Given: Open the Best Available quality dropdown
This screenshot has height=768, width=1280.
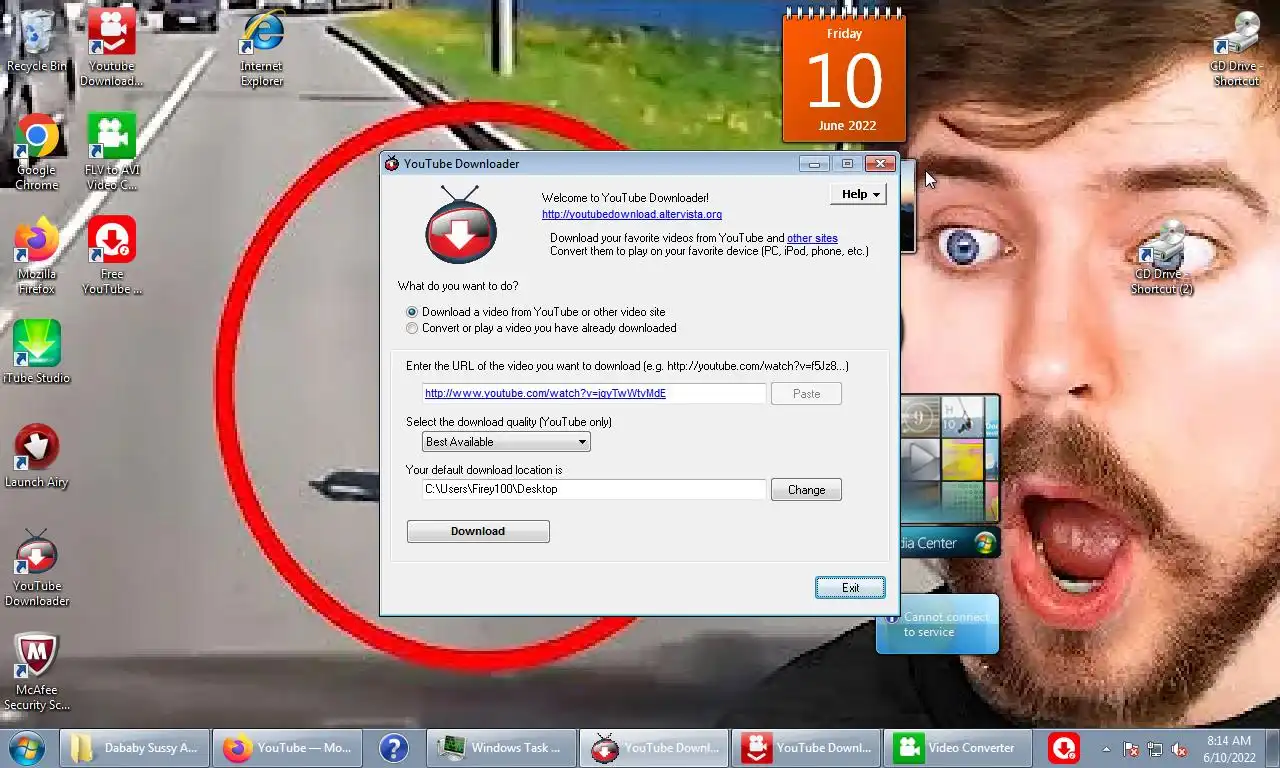Looking at the screenshot, I should pyautogui.click(x=506, y=441).
